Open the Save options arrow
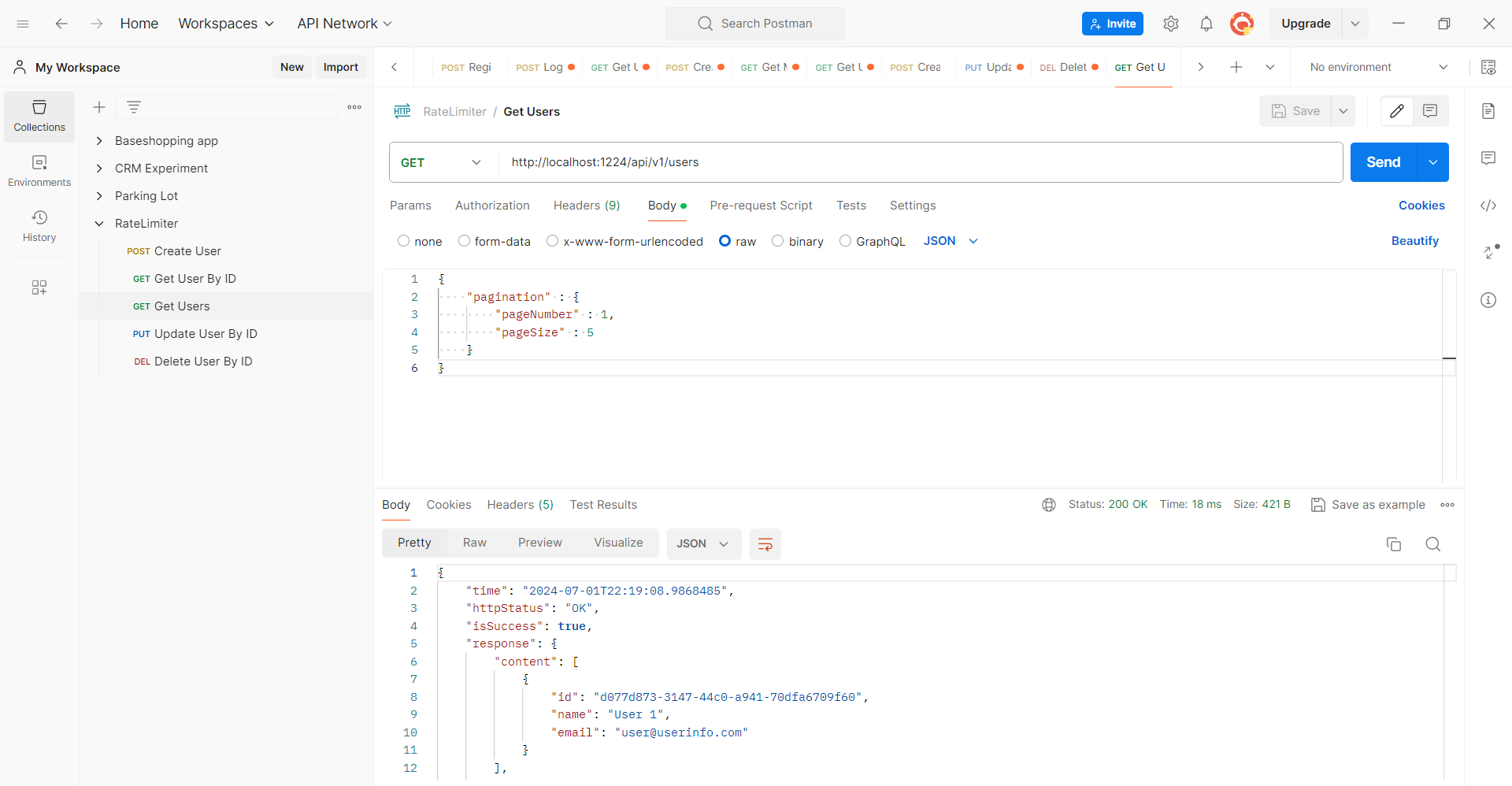1512x786 pixels. [x=1343, y=111]
